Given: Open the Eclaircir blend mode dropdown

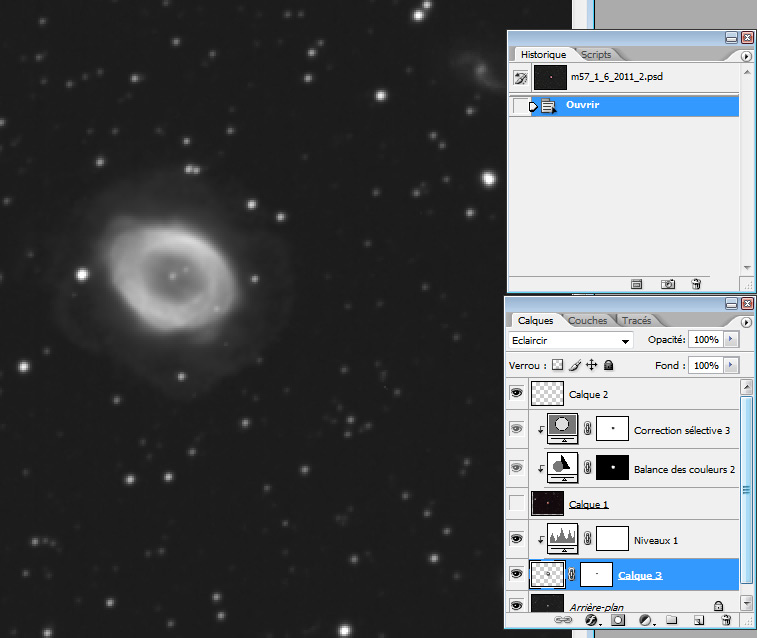Looking at the screenshot, I should tap(570, 341).
